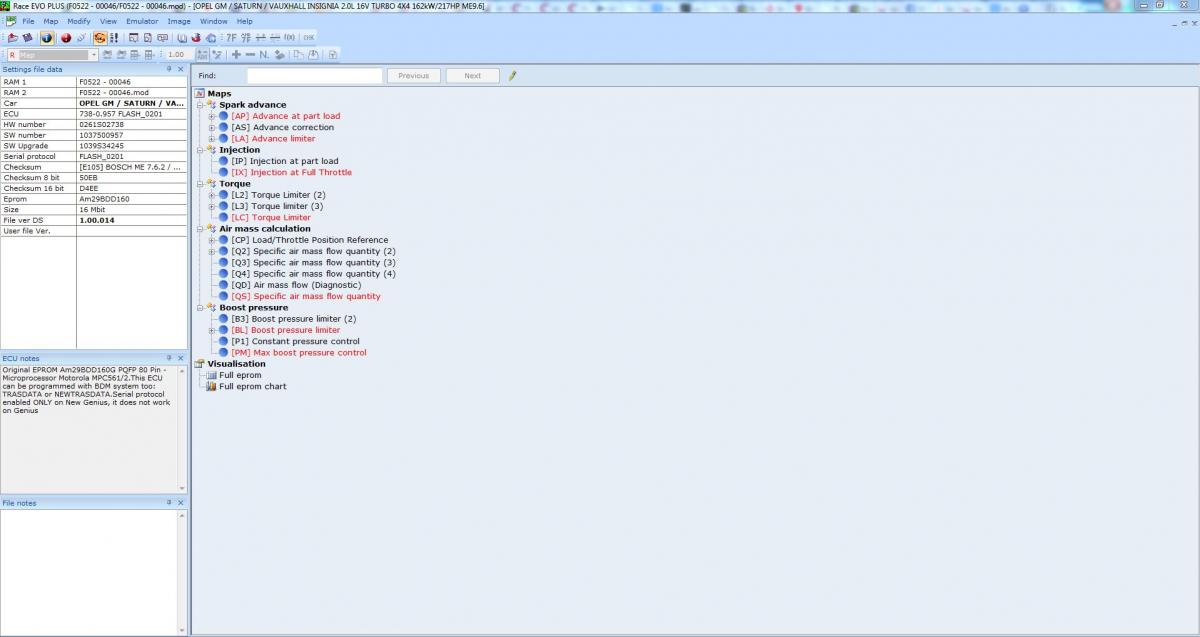Expand the [BL] Boost pressure limiter node
Screen dimensions: 1200x637
pyautogui.click(x=212, y=330)
